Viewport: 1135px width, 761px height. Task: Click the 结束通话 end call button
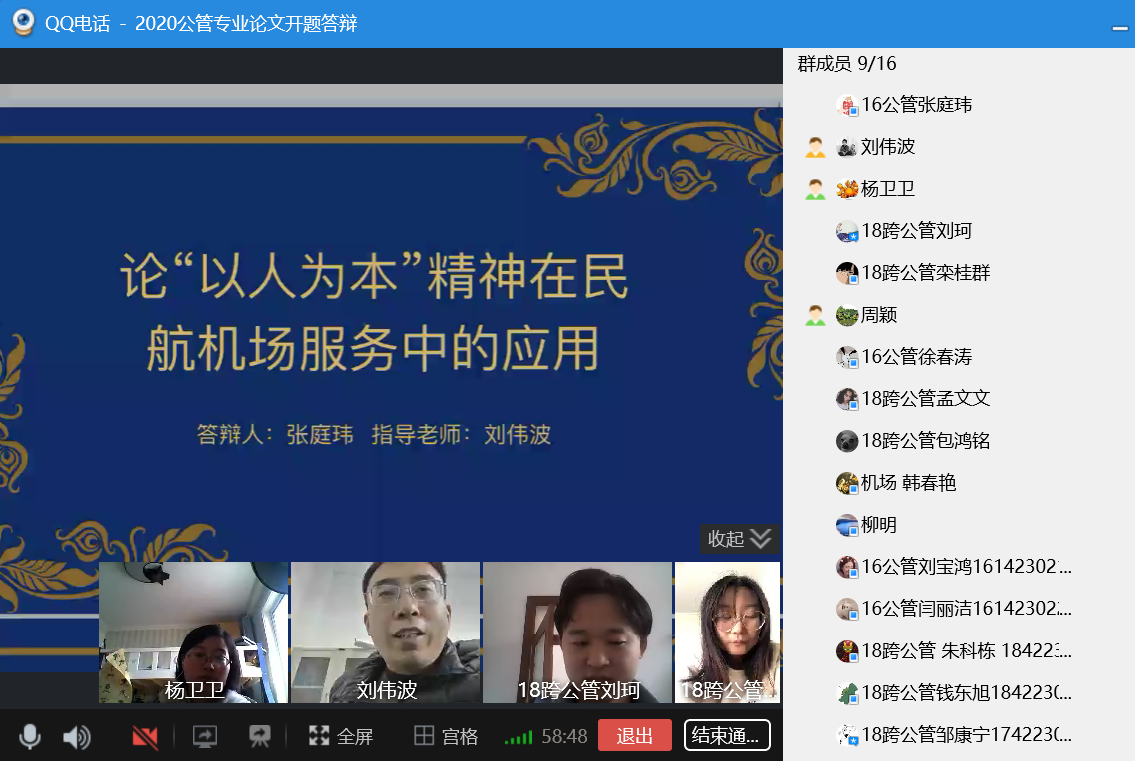point(727,736)
